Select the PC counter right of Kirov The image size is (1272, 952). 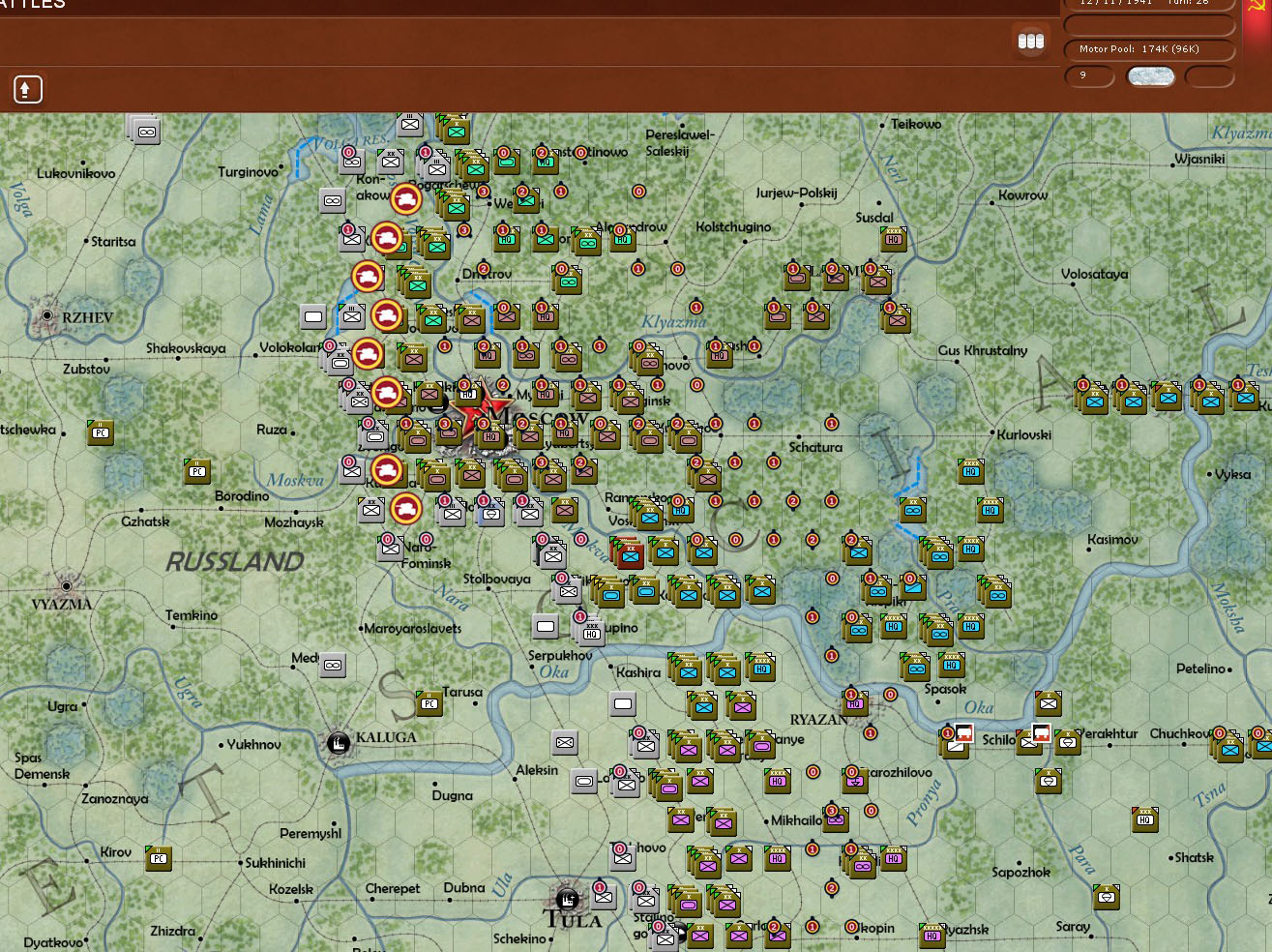(x=159, y=858)
